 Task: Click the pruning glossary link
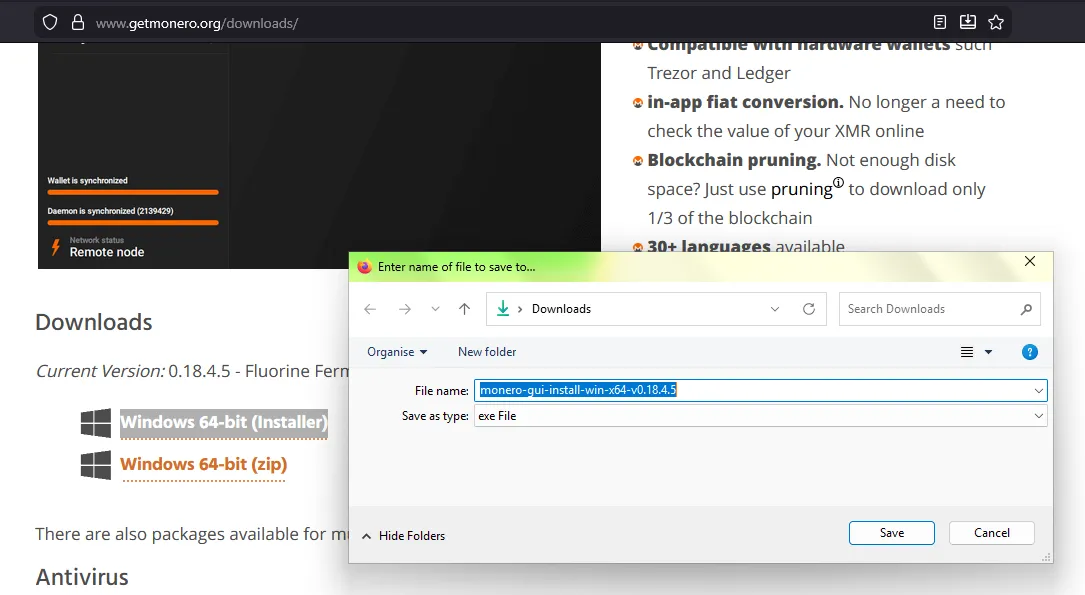click(x=801, y=190)
